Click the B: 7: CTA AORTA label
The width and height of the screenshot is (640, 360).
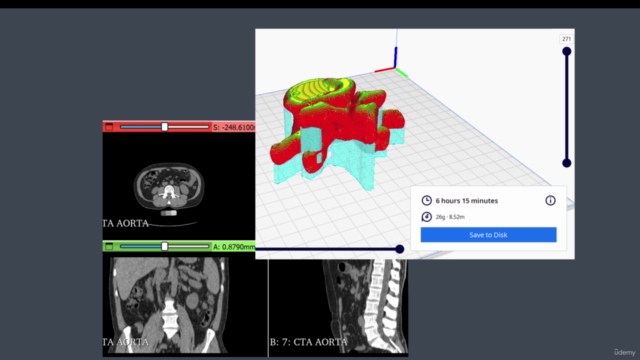pos(309,342)
